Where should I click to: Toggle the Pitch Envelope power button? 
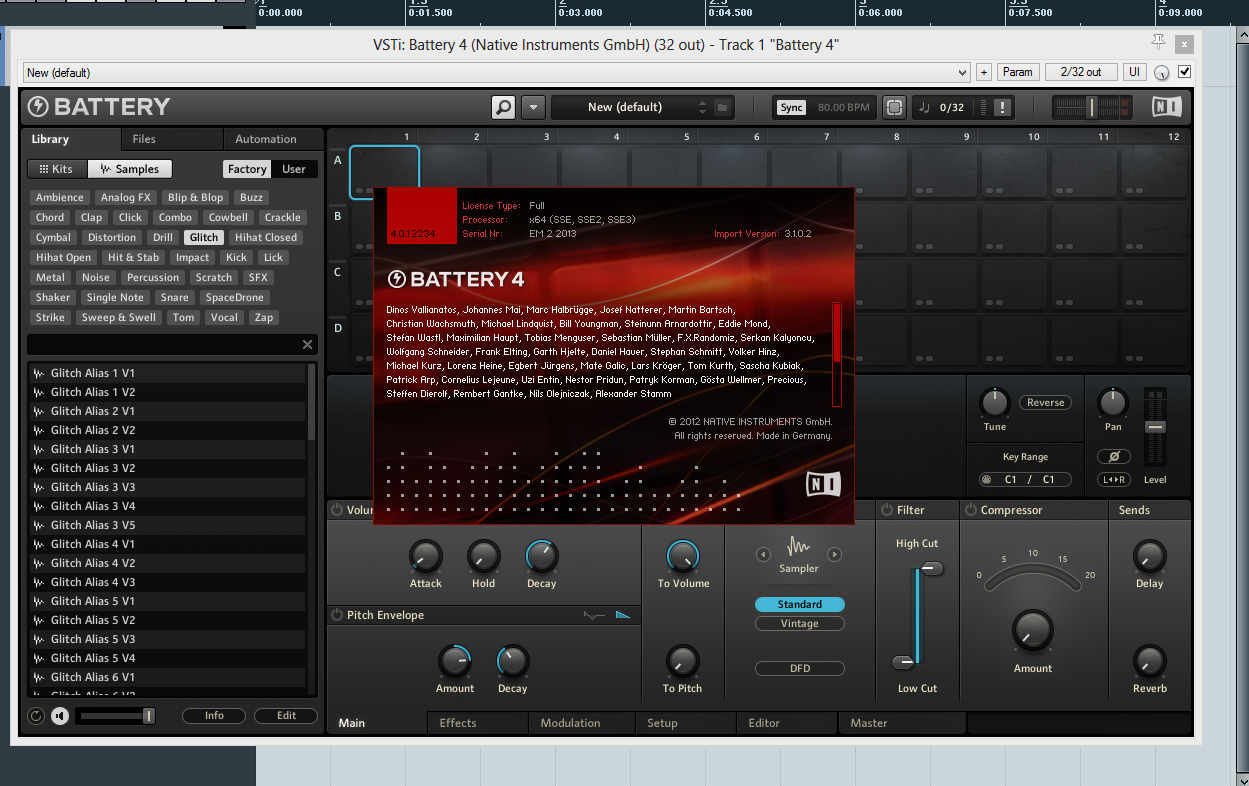click(337, 615)
